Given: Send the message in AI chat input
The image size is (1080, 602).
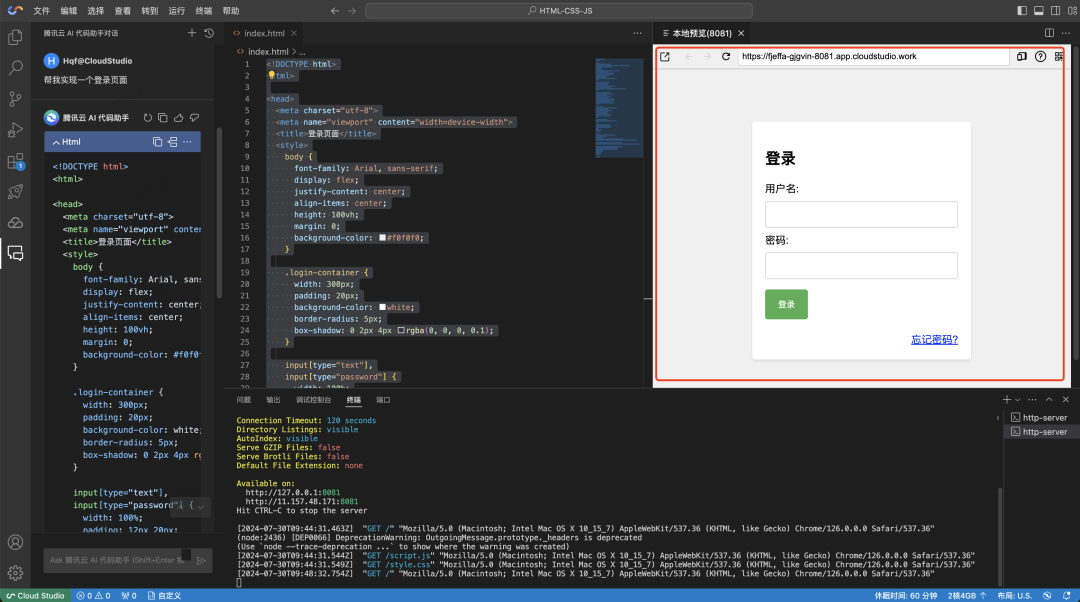Looking at the screenshot, I should click(201, 561).
